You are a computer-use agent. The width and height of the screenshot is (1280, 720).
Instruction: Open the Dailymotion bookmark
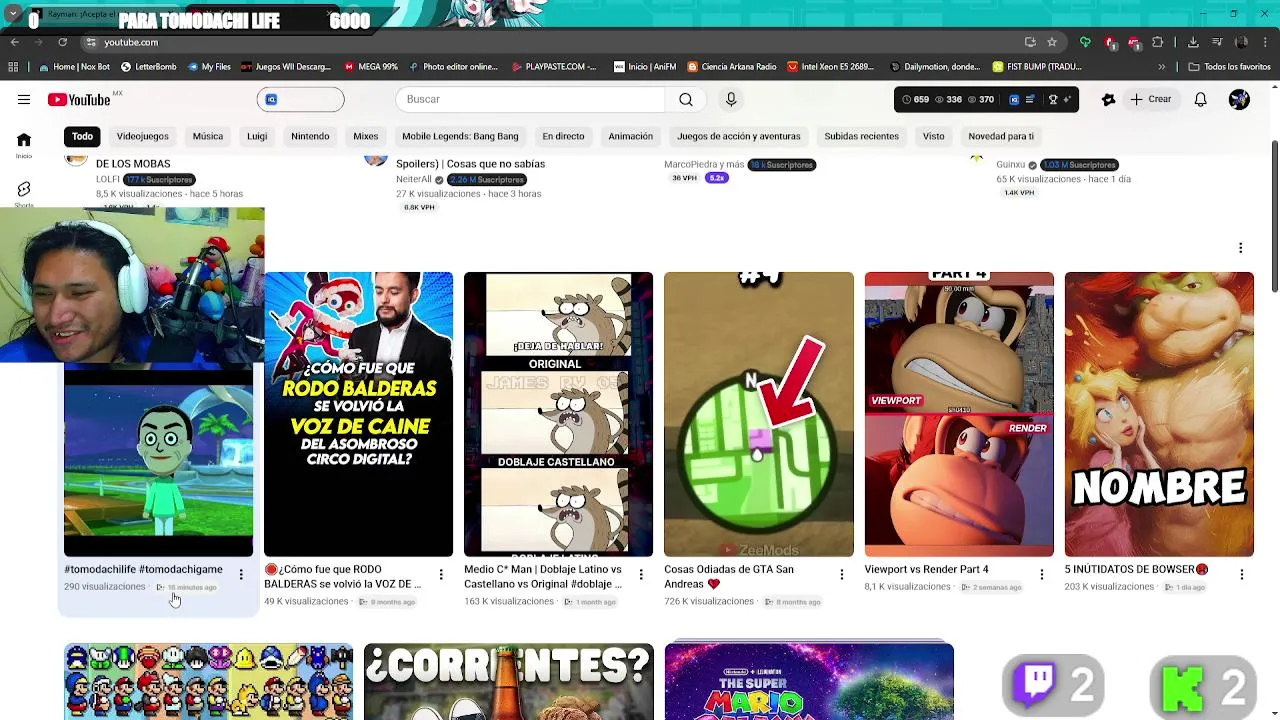click(x=934, y=67)
